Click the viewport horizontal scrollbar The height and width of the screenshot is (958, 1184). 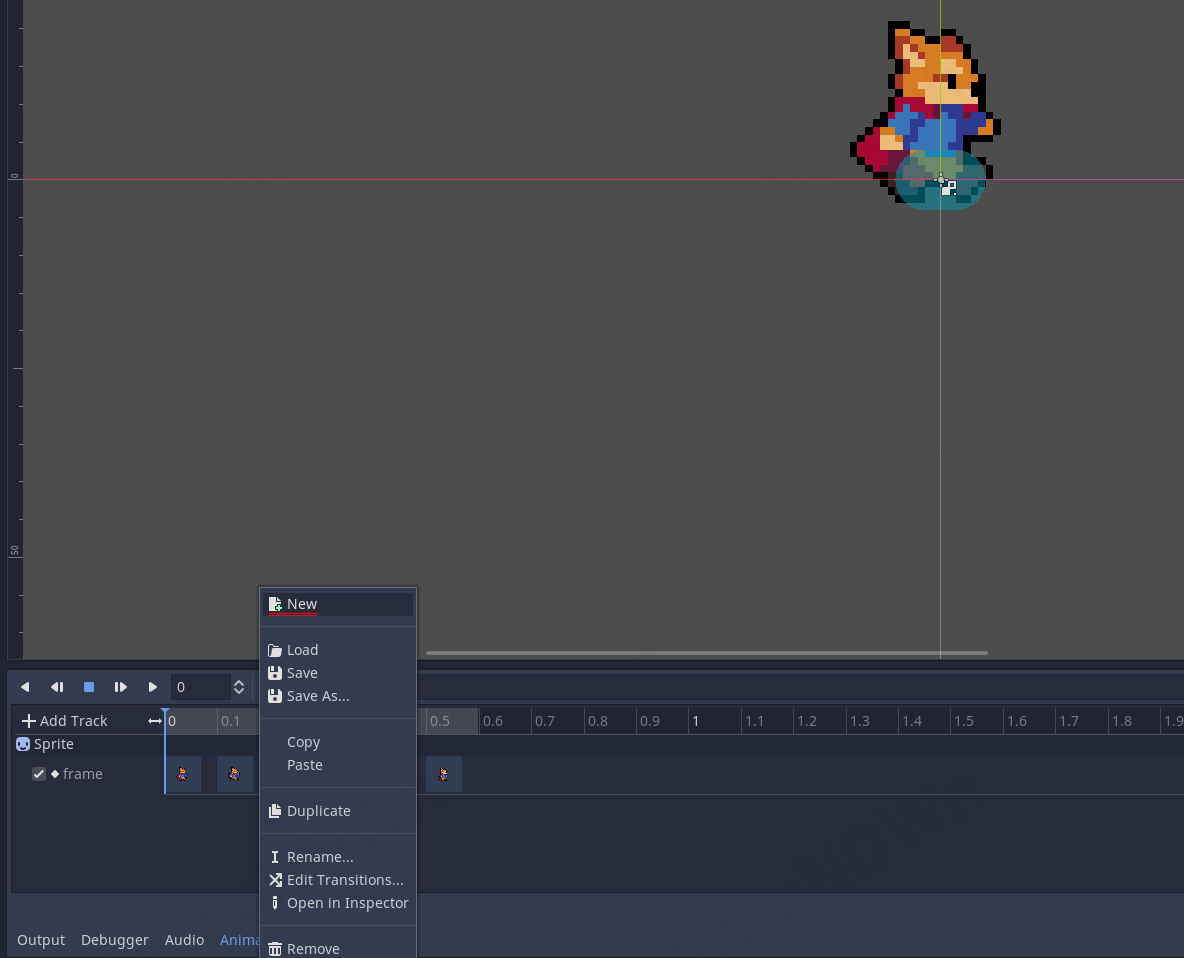pos(707,652)
